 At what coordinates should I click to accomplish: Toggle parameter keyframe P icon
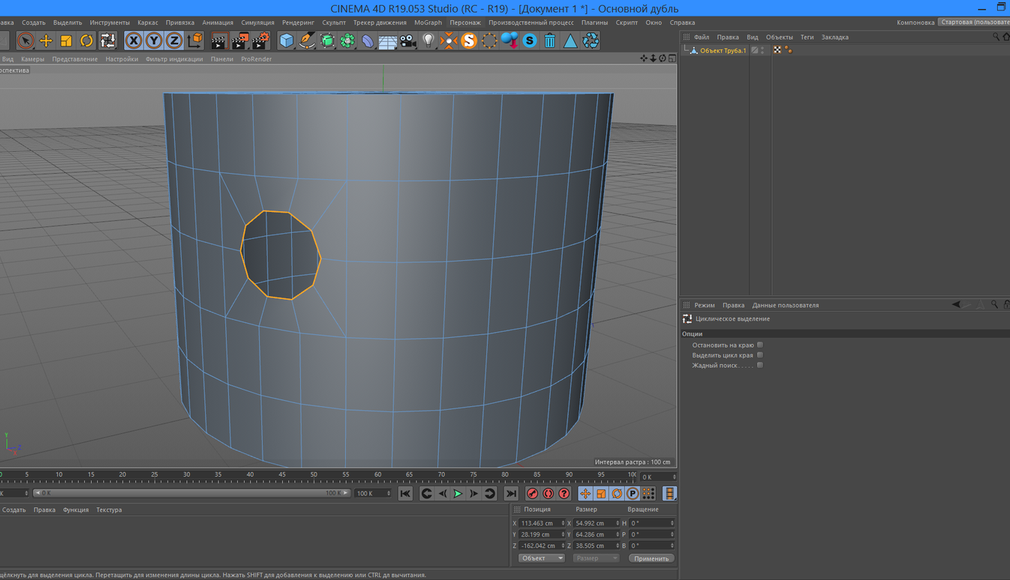point(633,494)
